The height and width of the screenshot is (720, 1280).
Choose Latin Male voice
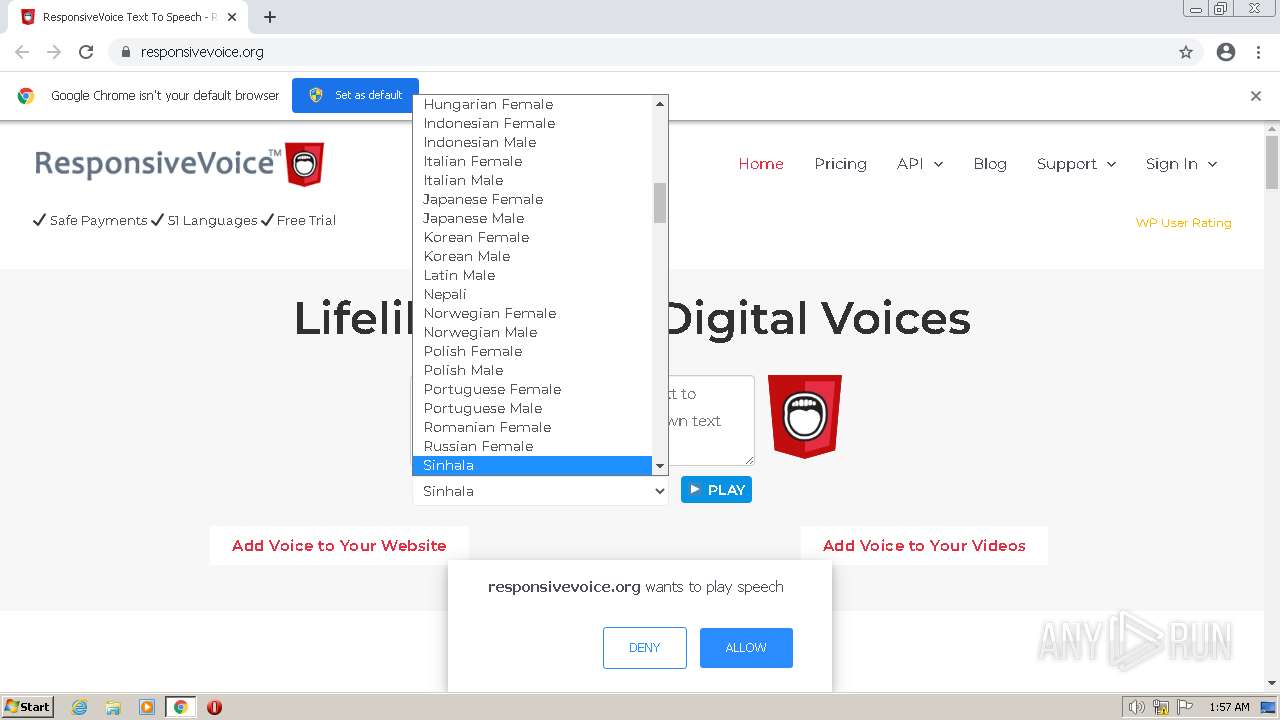tap(533, 275)
